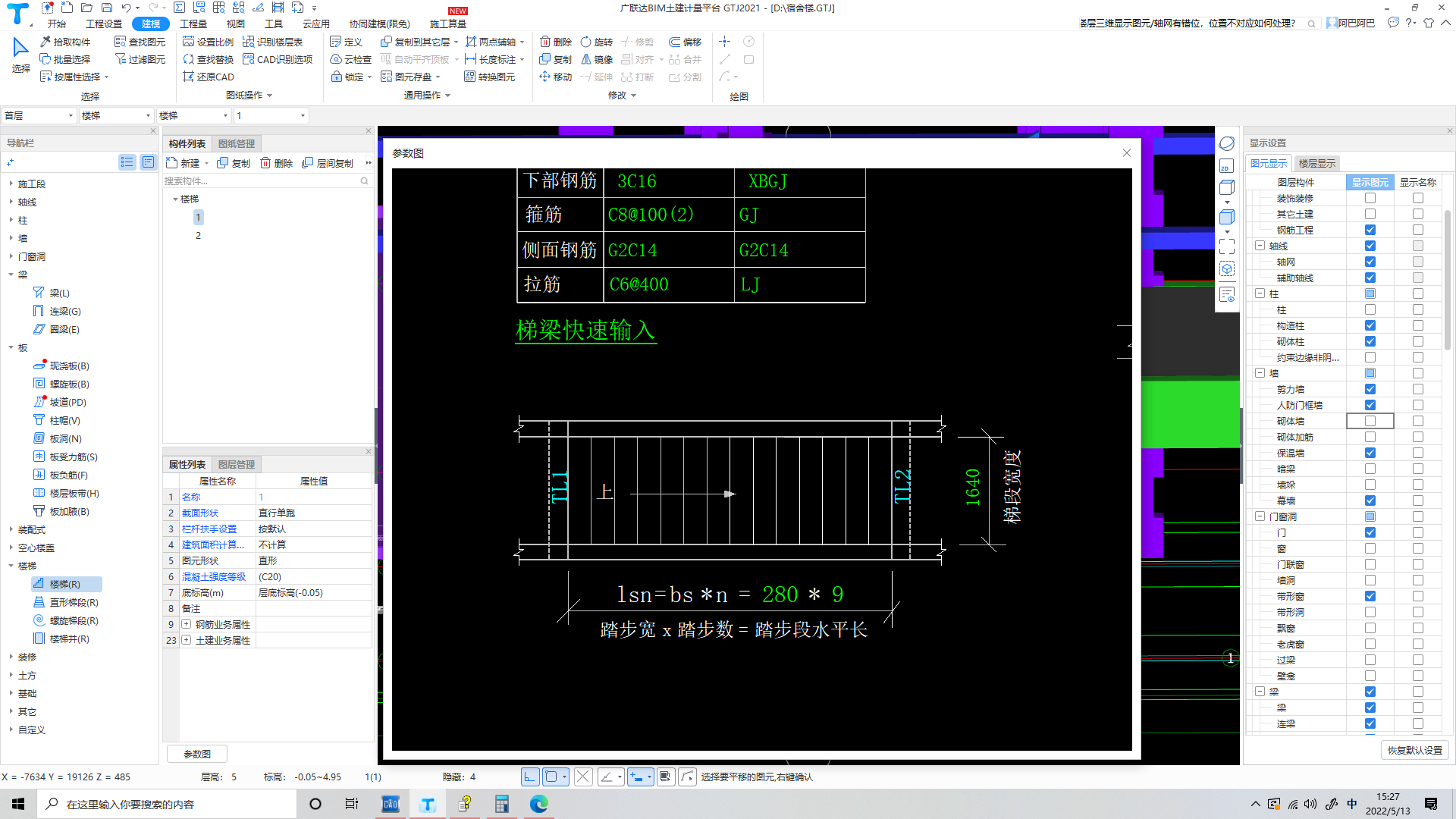Click the 现浇板(B) slab component
This screenshot has height=819, width=1456.
pos(61,366)
